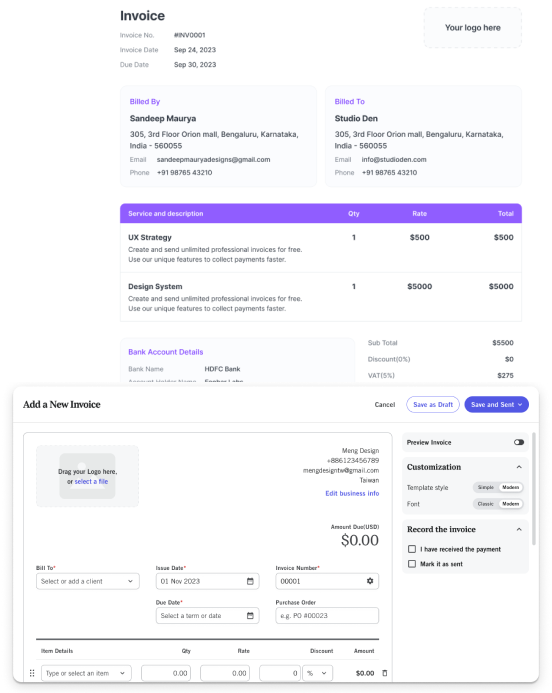Check I have received the payment

(x=412, y=549)
